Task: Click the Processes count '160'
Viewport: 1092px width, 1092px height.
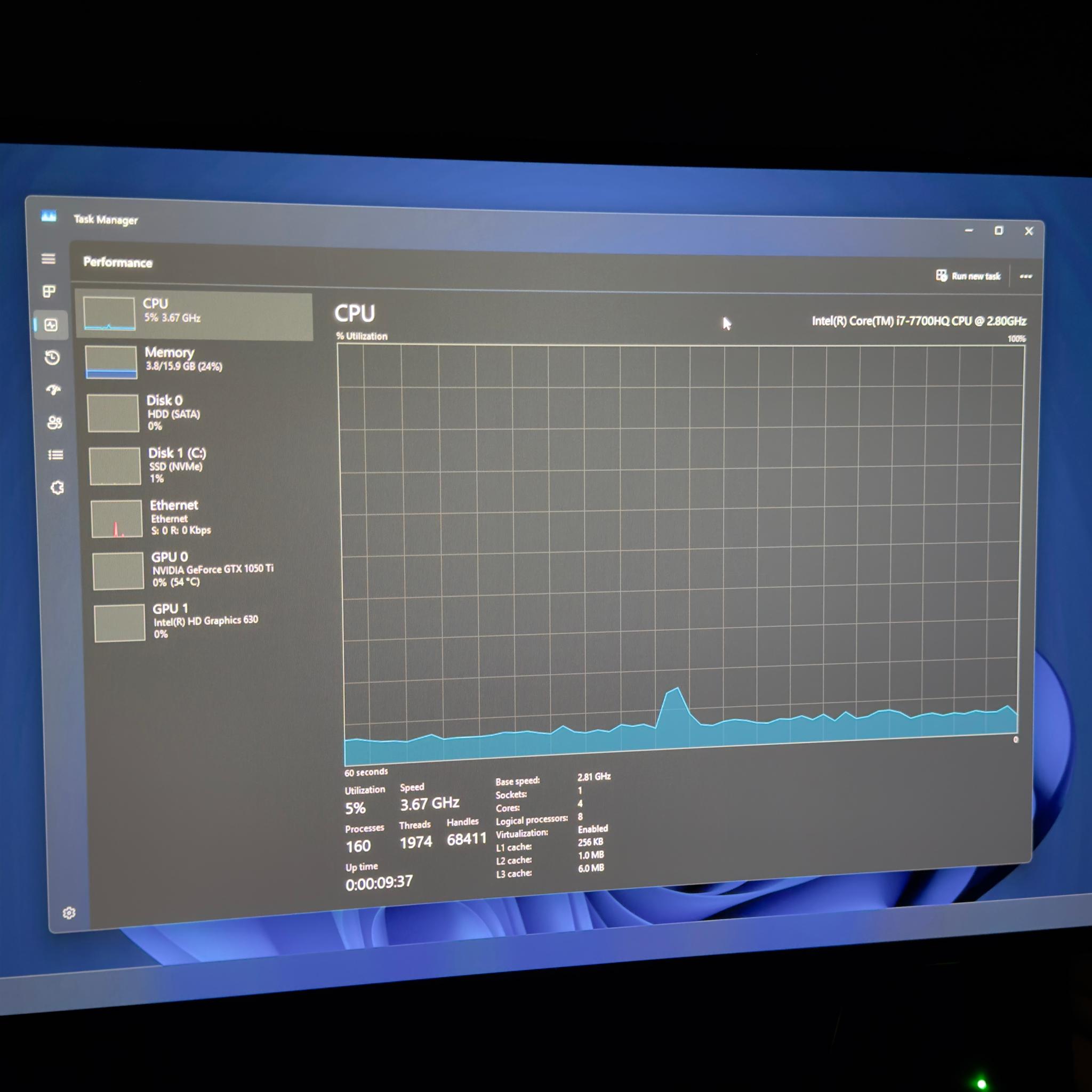Action: (x=358, y=846)
